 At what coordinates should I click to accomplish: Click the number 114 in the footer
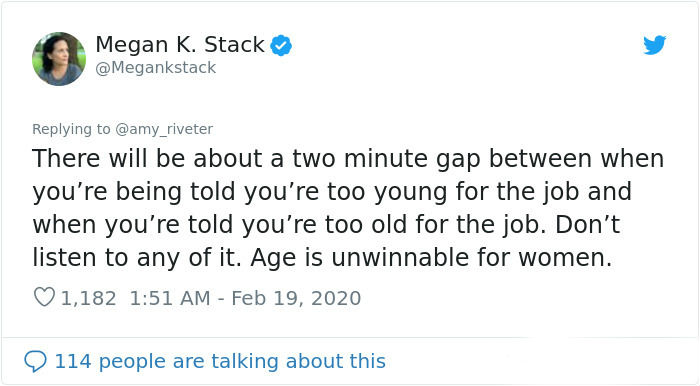73,361
